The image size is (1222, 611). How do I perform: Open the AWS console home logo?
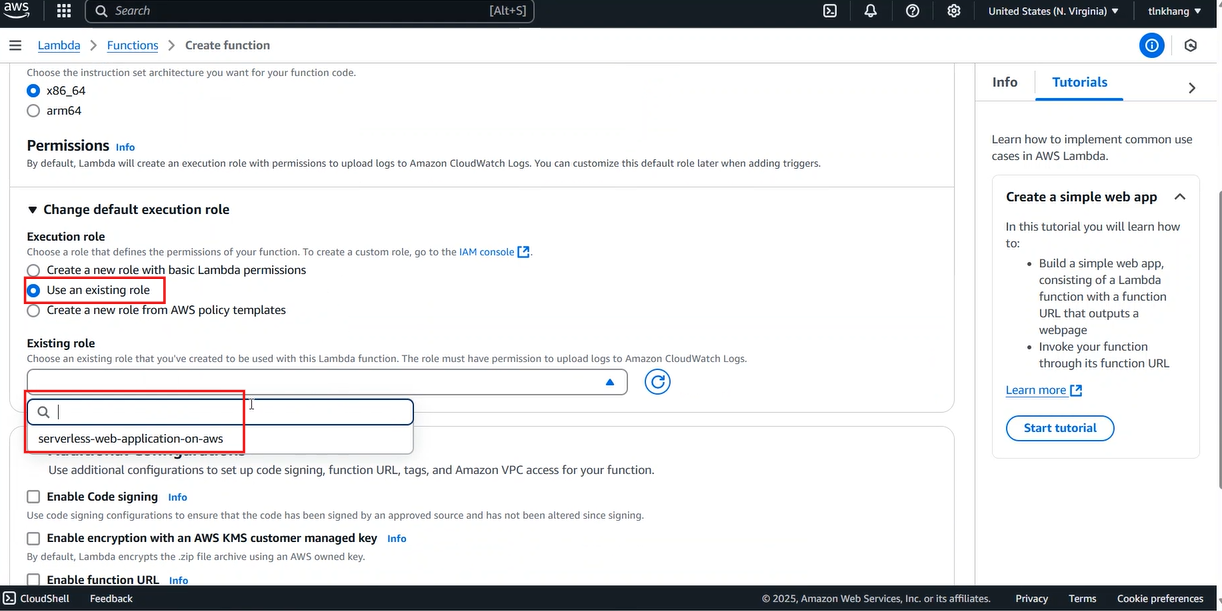click(17, 11)
